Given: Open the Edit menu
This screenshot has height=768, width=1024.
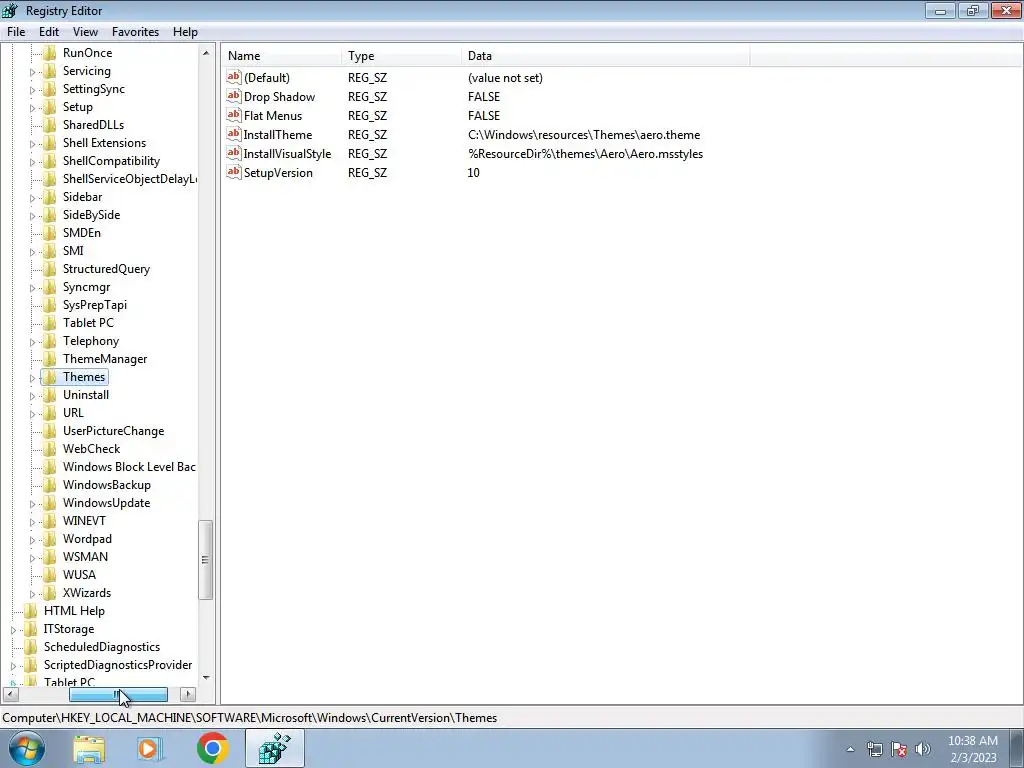Looking at the screenshot, I should point(48,31).
